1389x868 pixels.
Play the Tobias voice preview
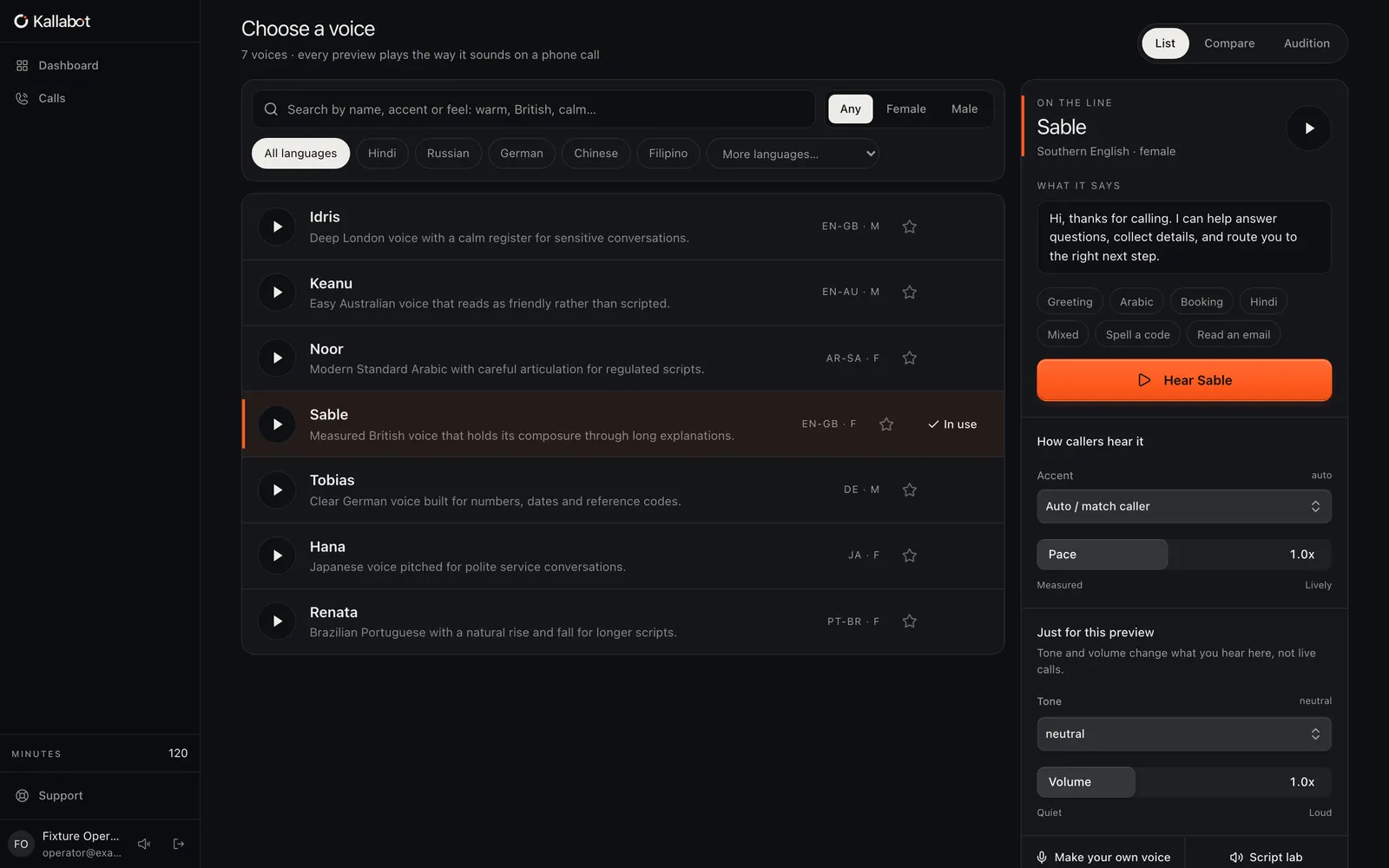point(277,490)
